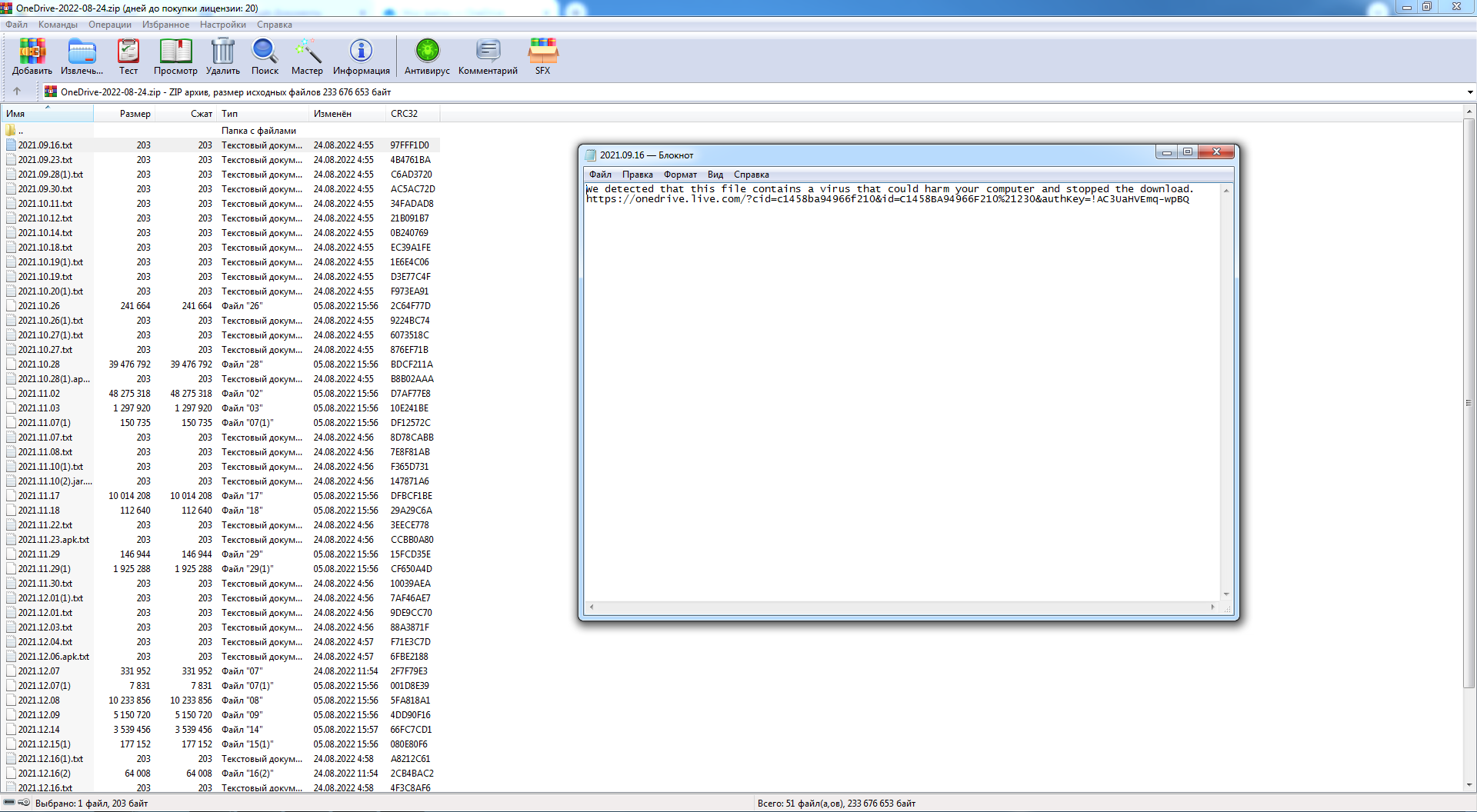Select file 2021.11.29(1)
This screenshot has height=812, width=1477.
[45, 569]
